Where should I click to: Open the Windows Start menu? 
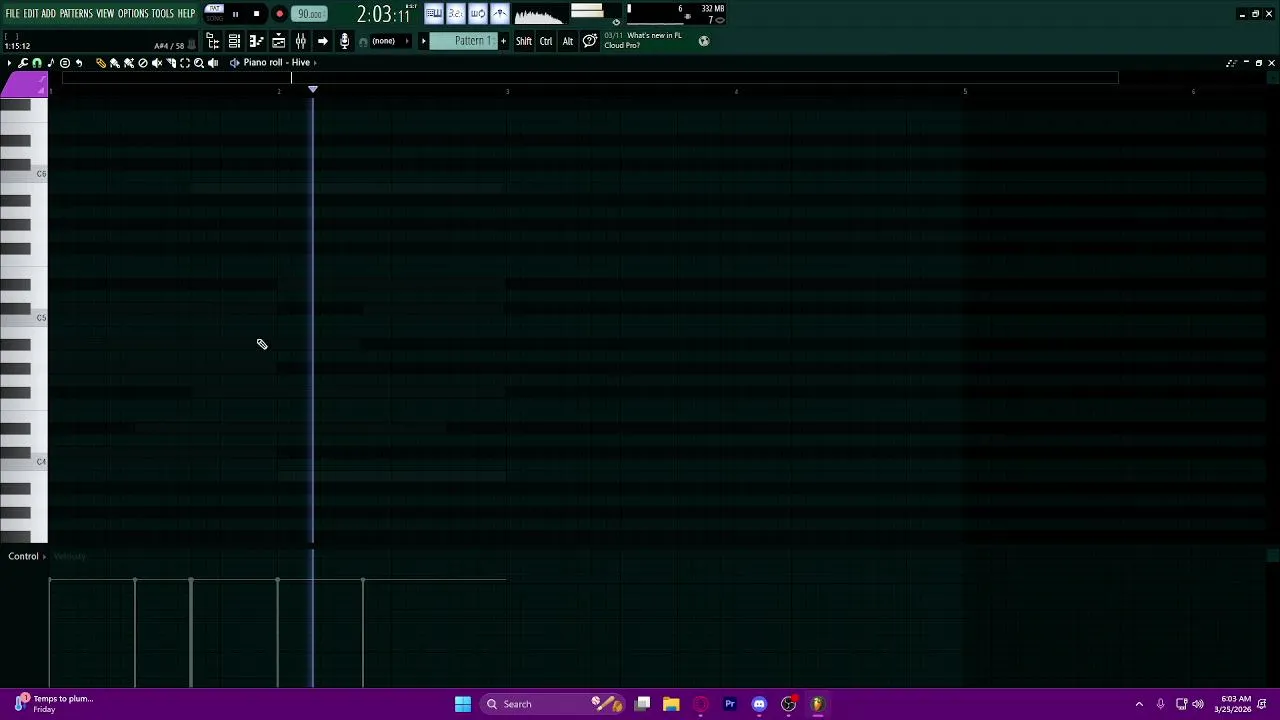coord(463,704)
